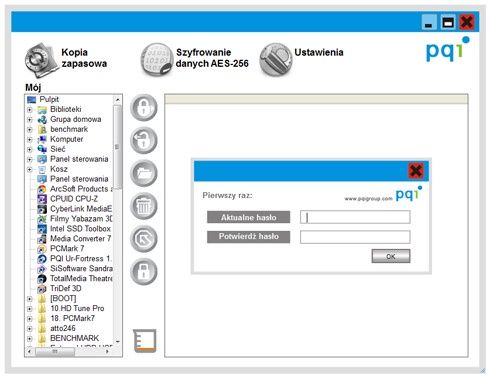Click the pqi logo in the main window
This screenshot has height=379, width=490.
[x=448, y=50]
